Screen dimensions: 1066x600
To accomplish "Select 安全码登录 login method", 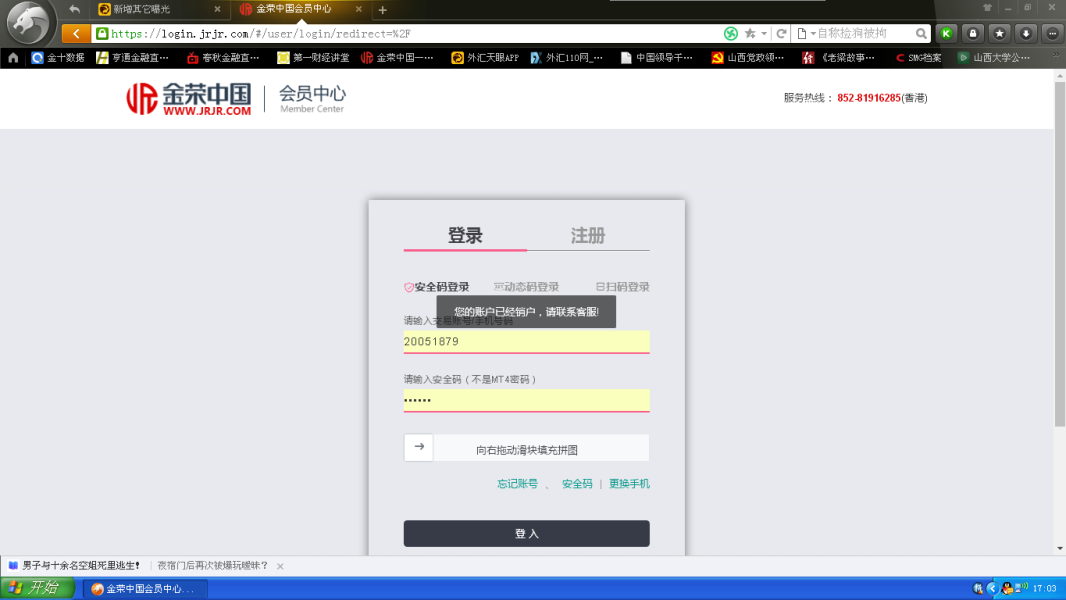I will coord(437,287).
